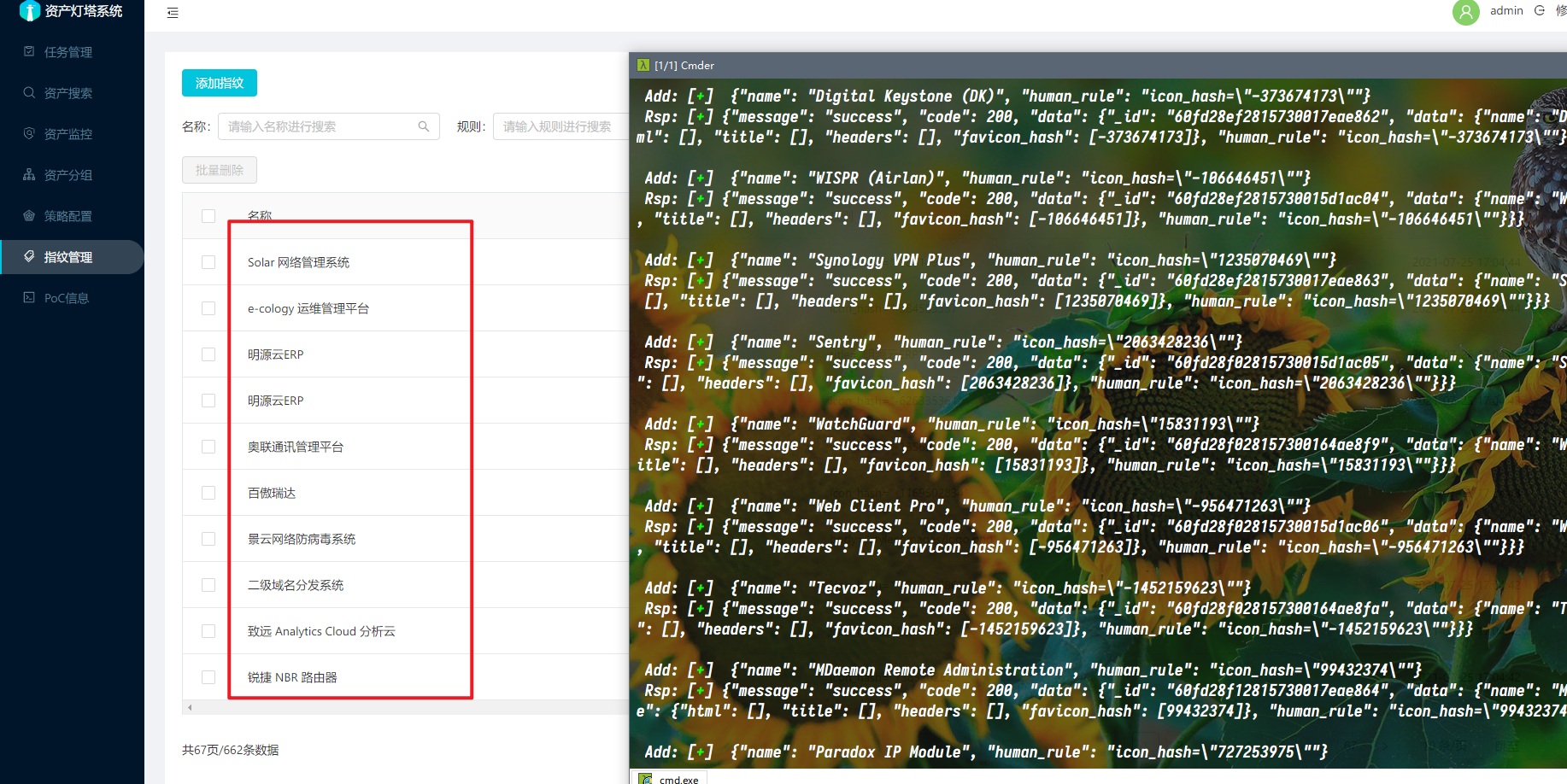Click the 添加指纹 button

(220, 83)
